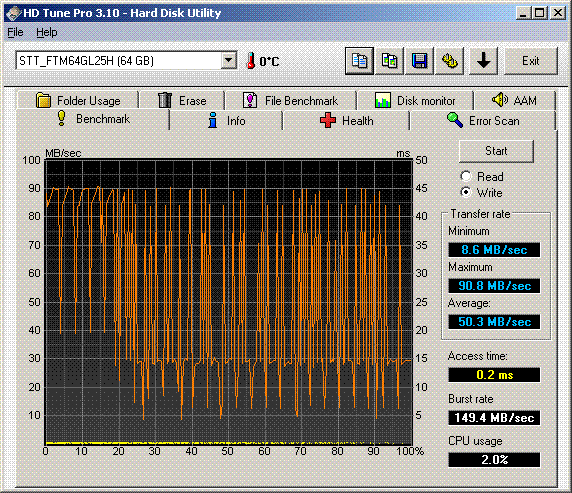Open the Help menu
The width and height of the screenshot is (572, 493).
click(47, 32)
